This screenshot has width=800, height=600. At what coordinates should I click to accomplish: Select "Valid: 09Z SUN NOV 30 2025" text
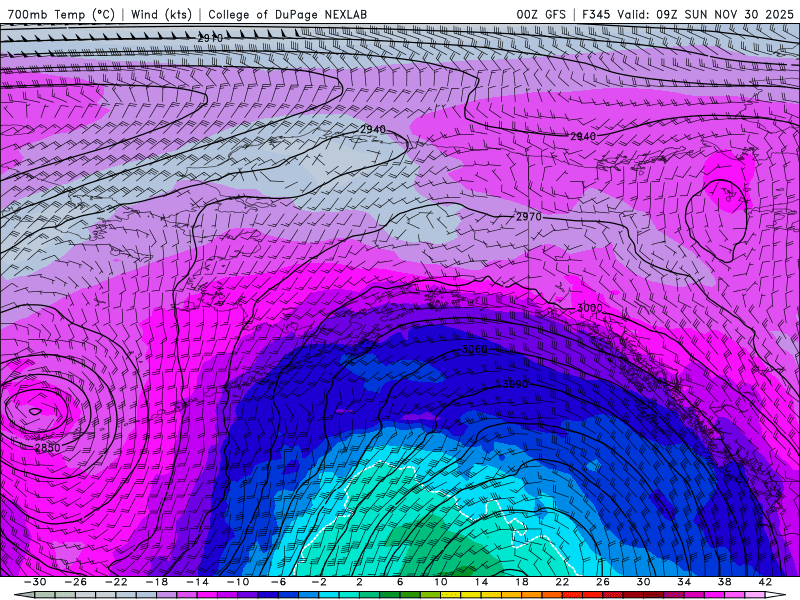(705, 14)
